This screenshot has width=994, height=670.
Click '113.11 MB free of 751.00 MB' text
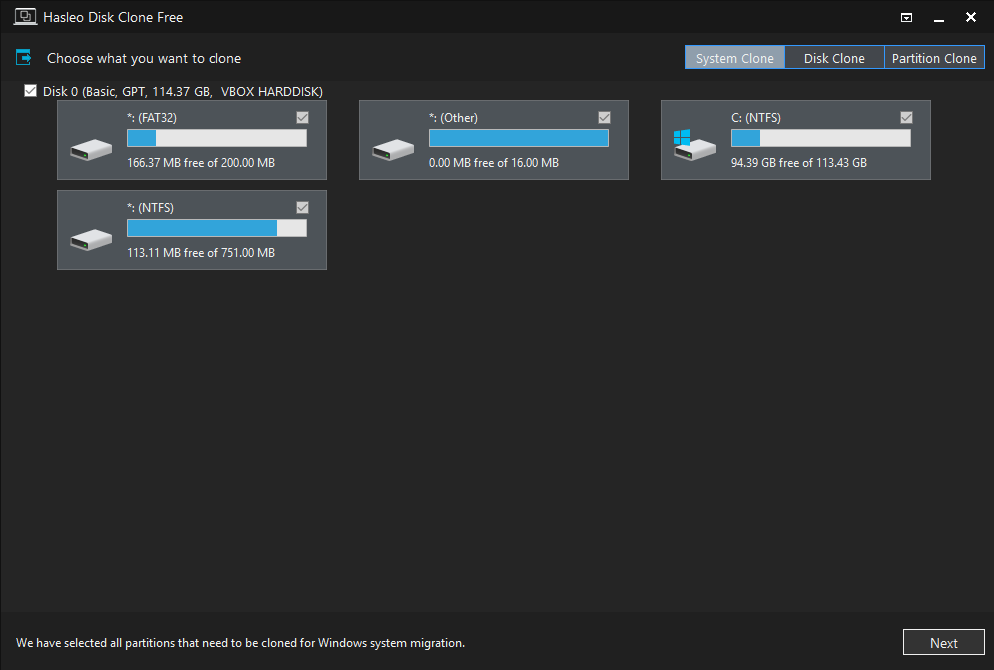[201, 253]
